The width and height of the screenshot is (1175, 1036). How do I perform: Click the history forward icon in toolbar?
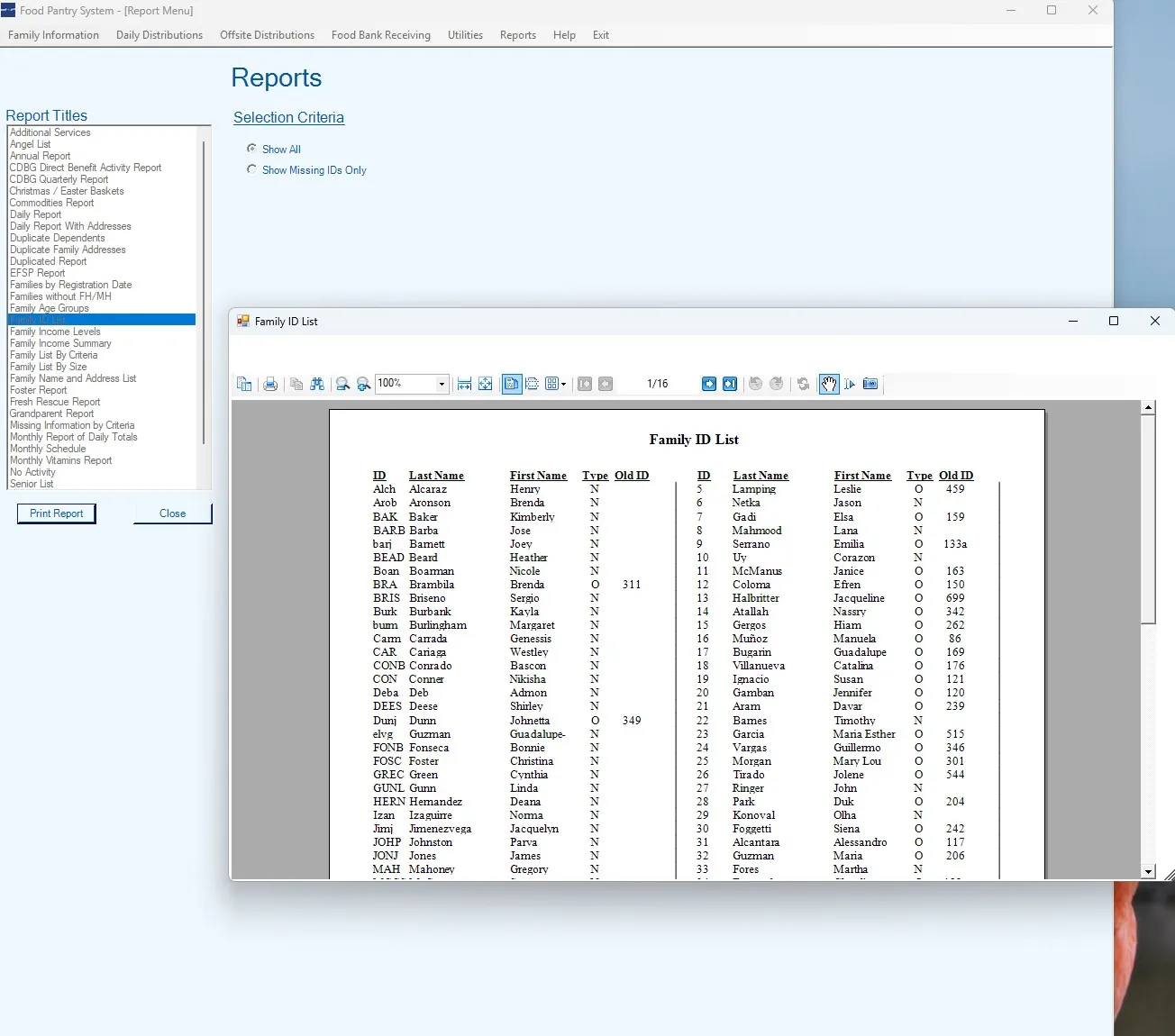coord(777,384)
